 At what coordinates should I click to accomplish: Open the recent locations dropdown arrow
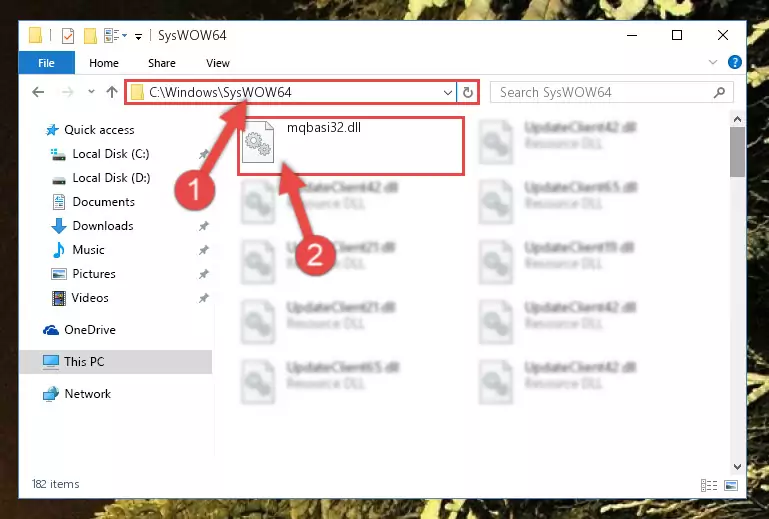[x=91, y=92]
